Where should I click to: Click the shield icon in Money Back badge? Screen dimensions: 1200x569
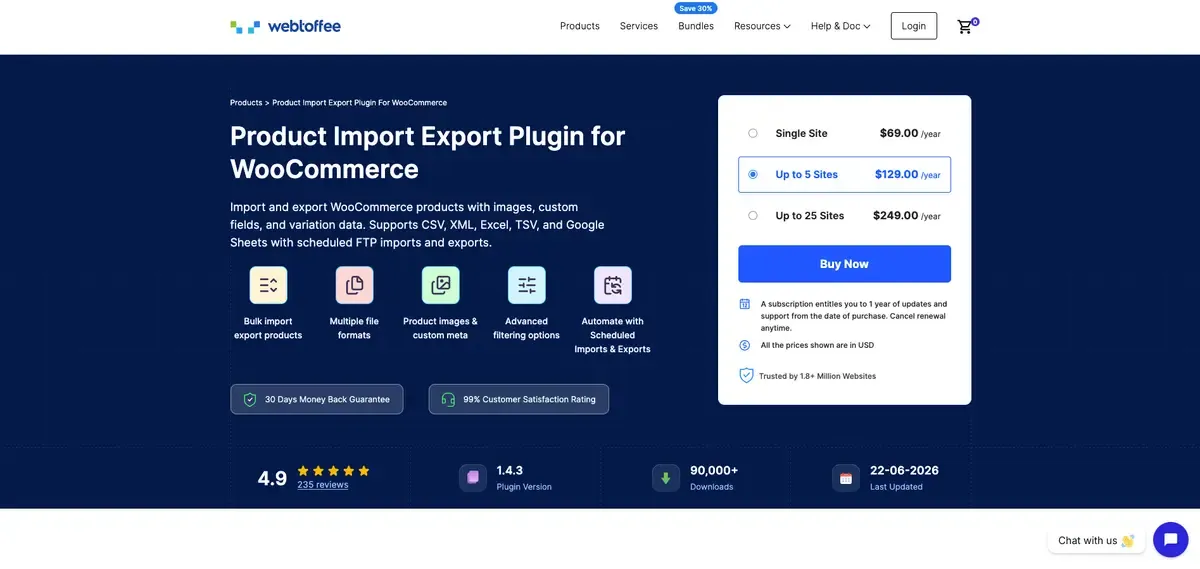250,399
